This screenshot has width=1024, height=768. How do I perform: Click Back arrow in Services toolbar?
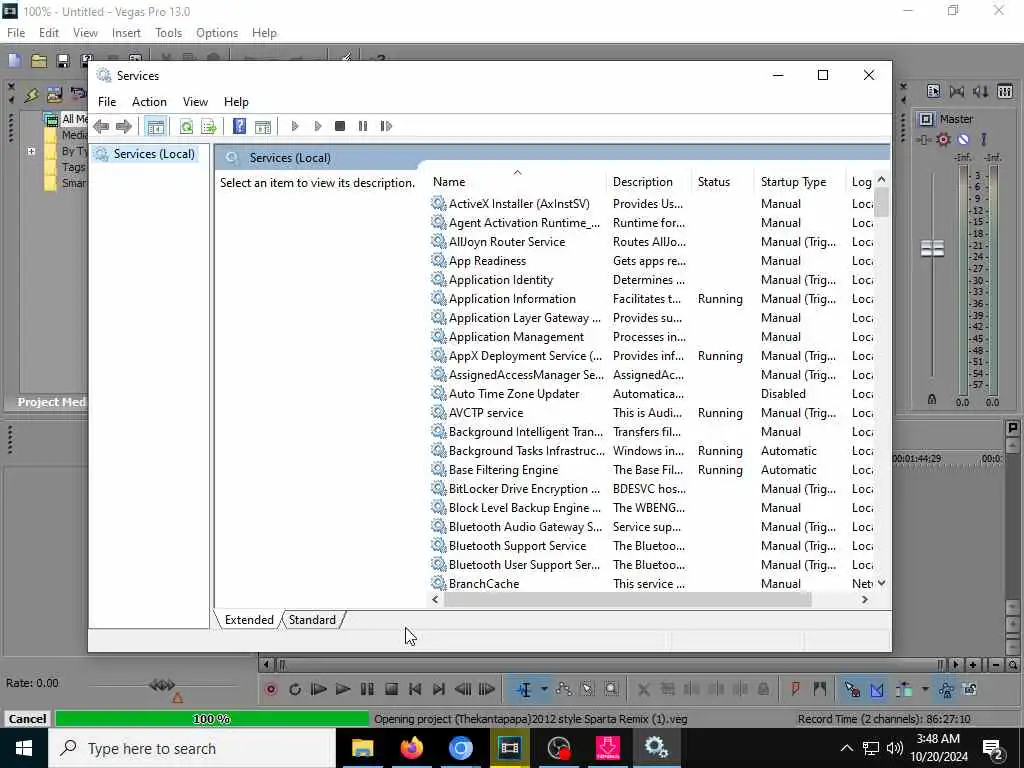tap(101, 126)
